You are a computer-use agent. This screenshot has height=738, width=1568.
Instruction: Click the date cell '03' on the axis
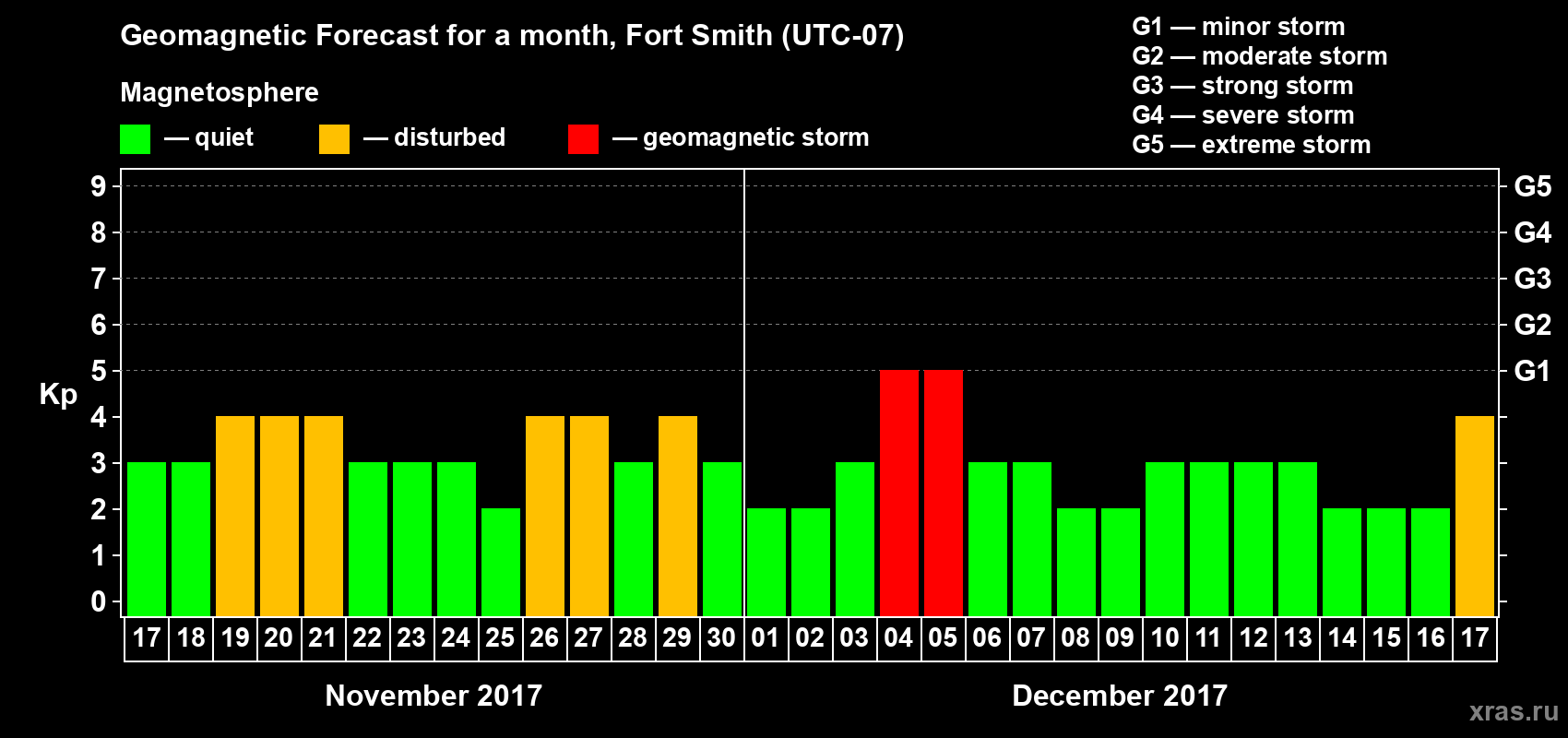pyautogui.click(x=855, y=638)
